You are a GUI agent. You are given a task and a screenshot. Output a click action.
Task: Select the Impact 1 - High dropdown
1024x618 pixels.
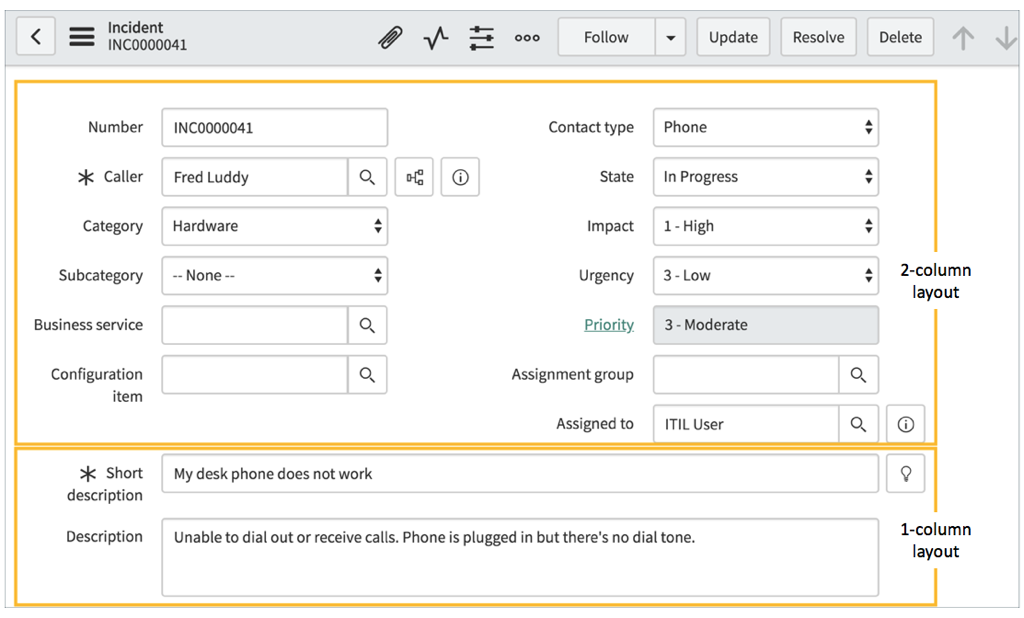pos(765,226)
